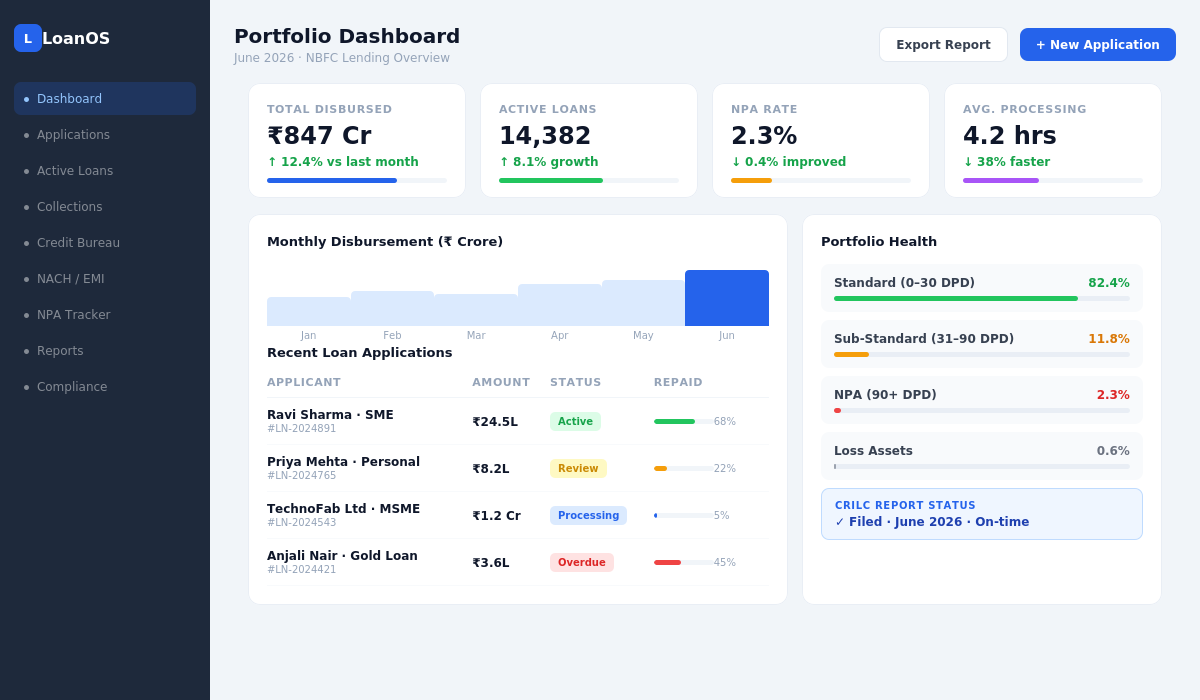Open Compliance sidebar item

point(105,387)
